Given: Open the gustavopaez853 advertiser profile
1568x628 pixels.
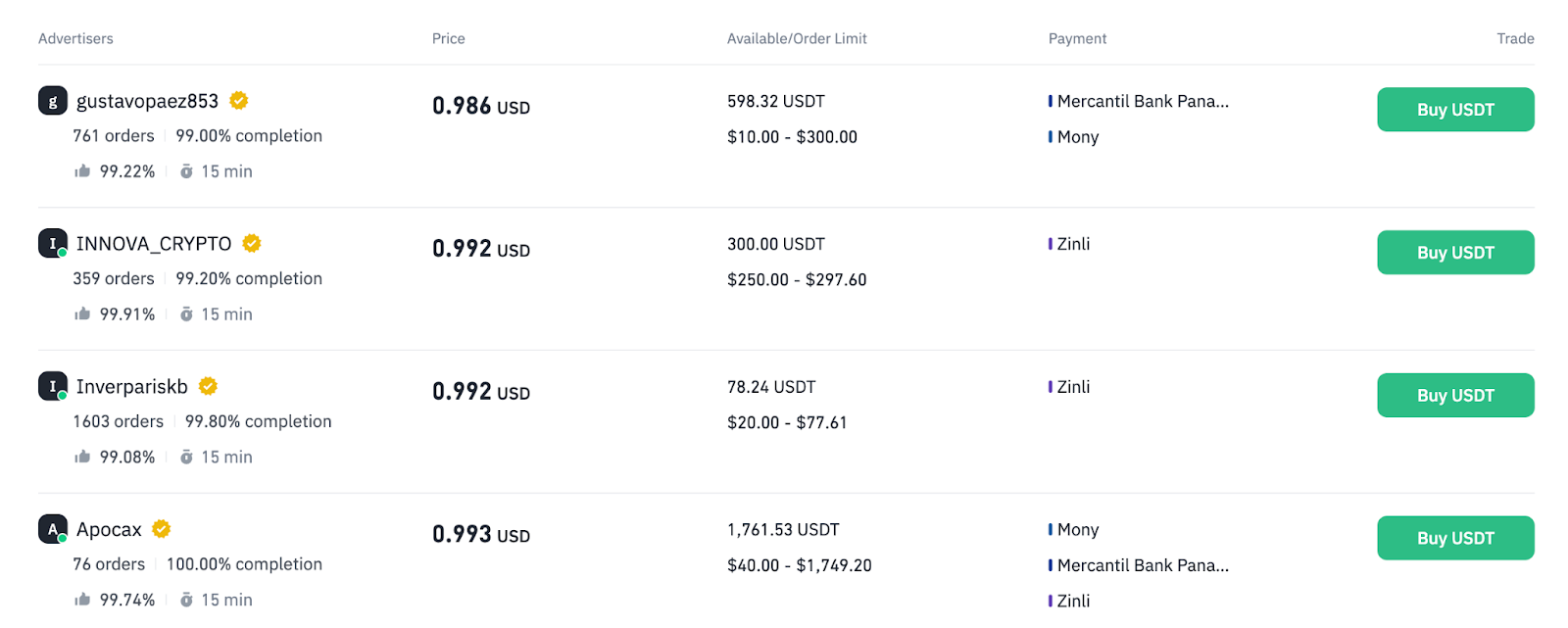Looking at the screenshot, I should click(147, 102).
